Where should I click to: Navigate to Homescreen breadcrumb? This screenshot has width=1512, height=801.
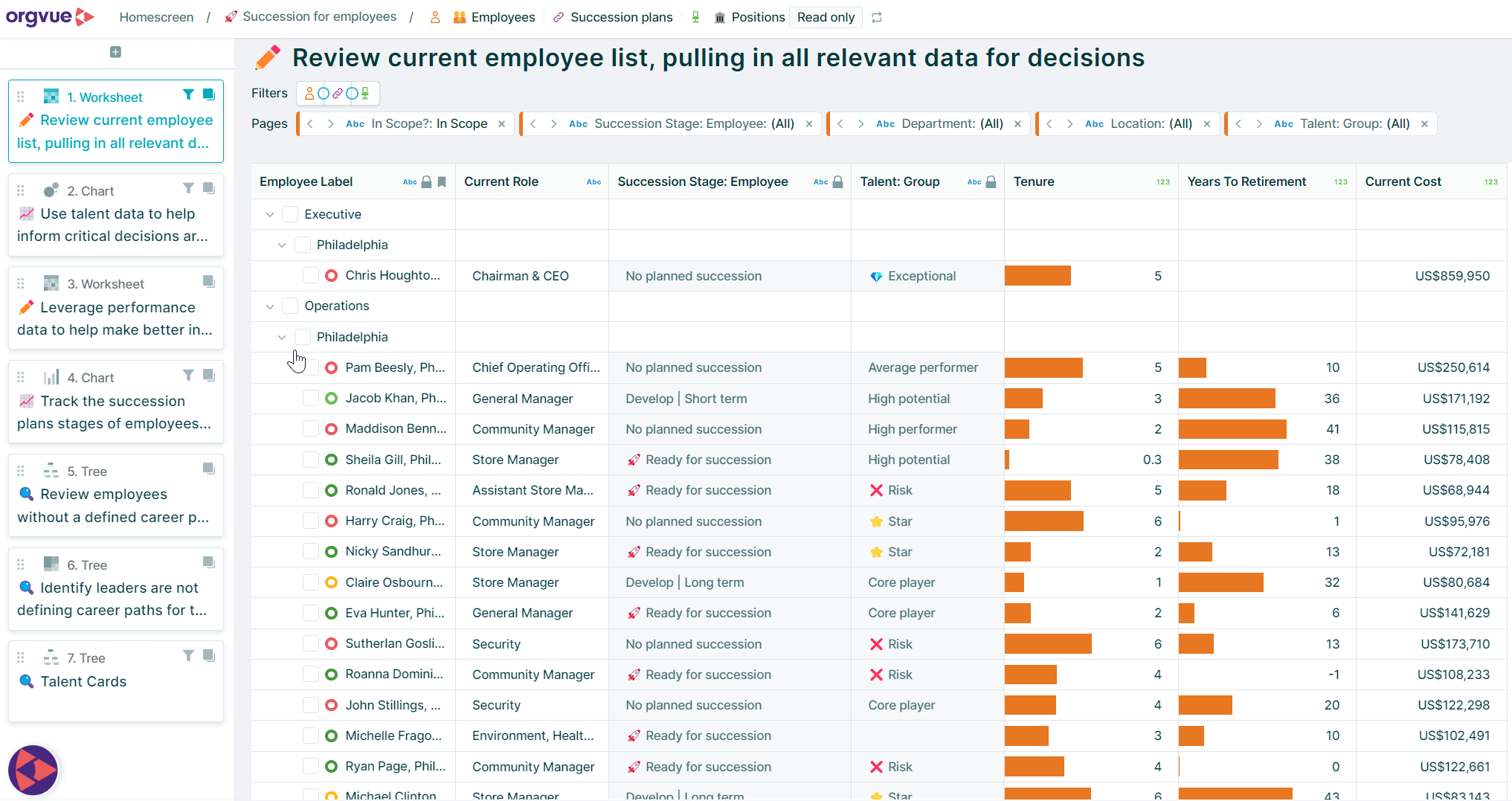coord(156,17)
